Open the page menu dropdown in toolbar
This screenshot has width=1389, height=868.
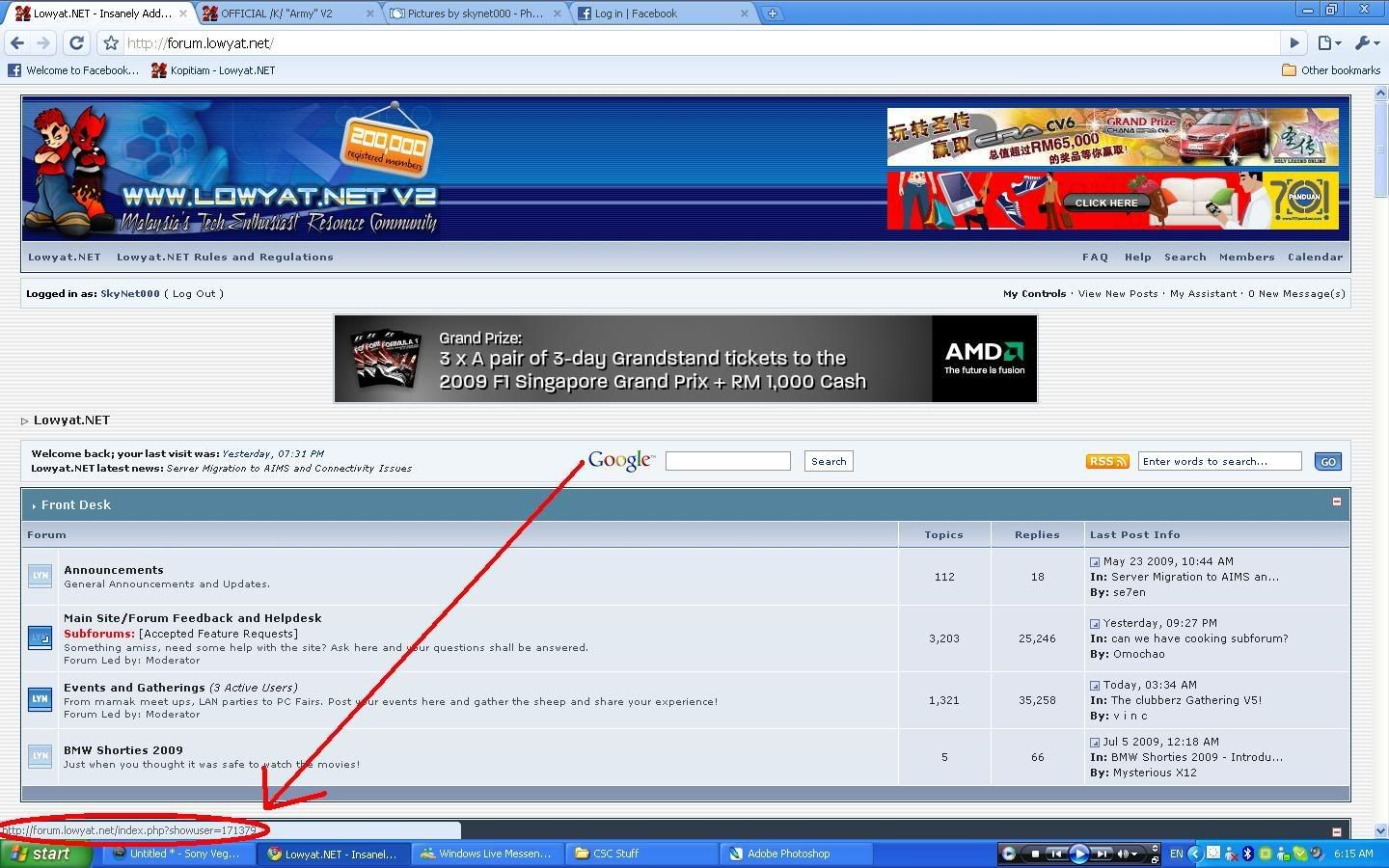[1329, 42]
